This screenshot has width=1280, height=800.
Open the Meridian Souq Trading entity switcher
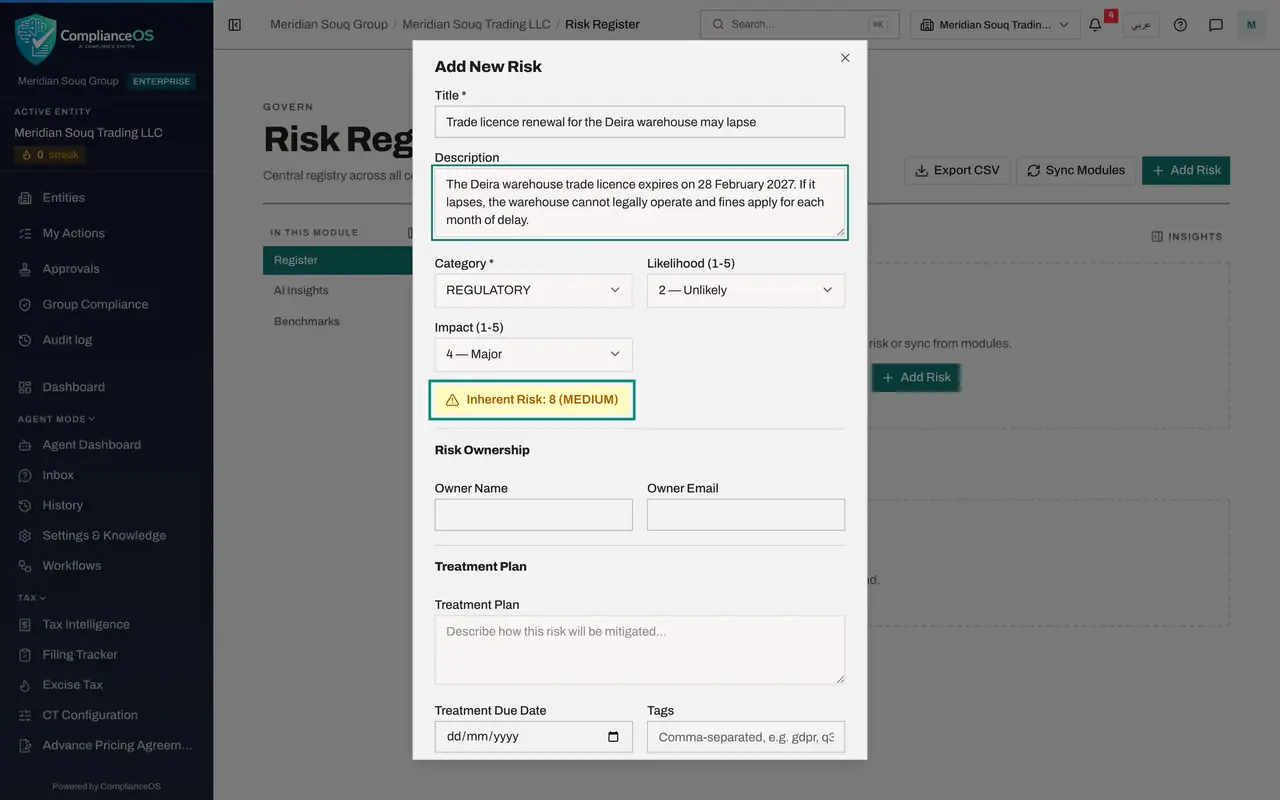995,24
